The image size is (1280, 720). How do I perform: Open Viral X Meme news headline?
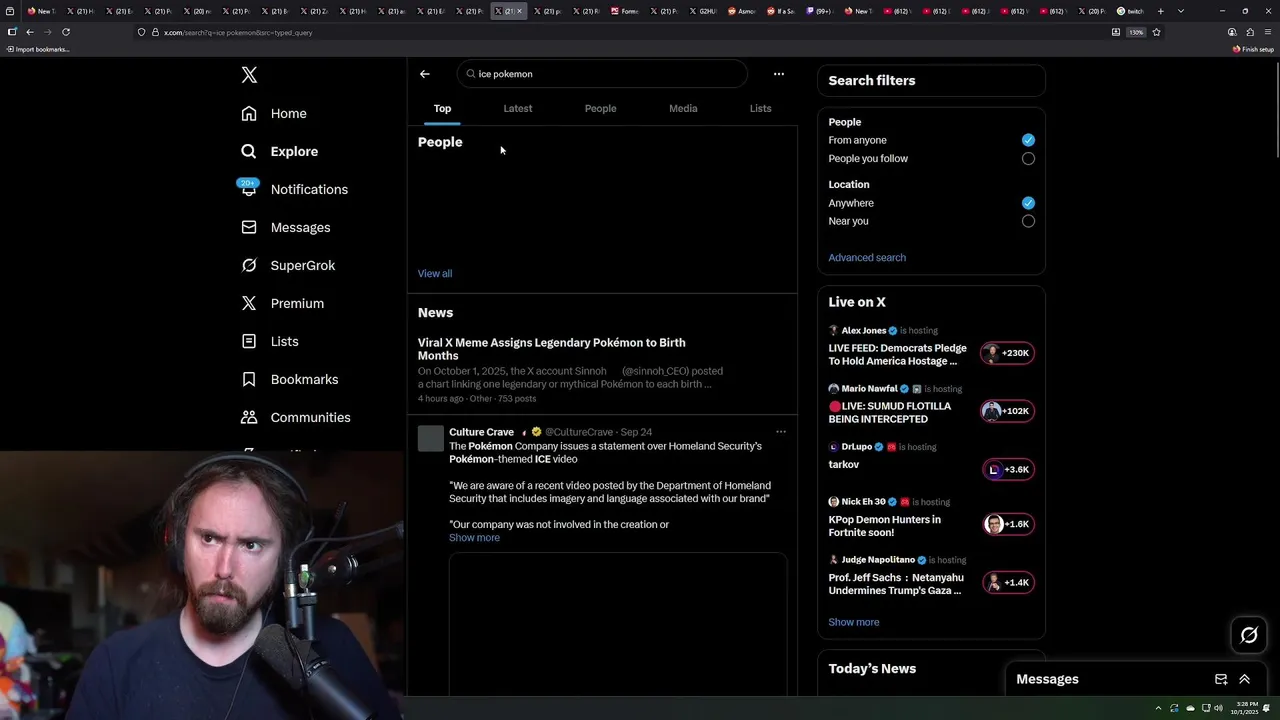(x=551, y=349)
